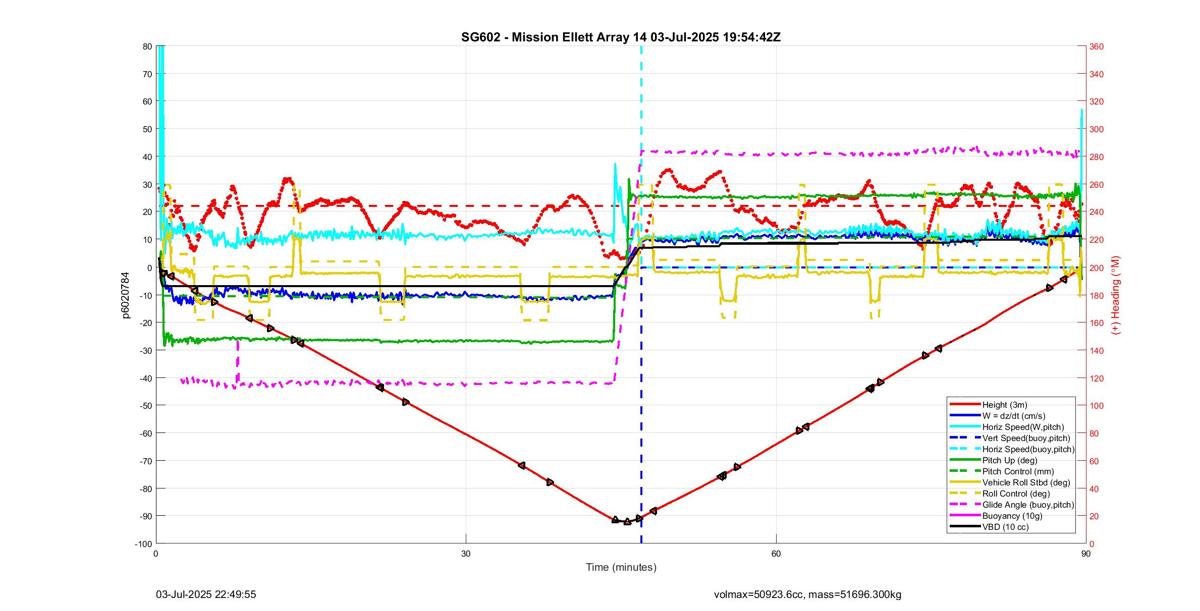This screenshot has width=1200, height=611.
Task: Click the '280' tick on the heading axis
Action: coord(1097,157)
